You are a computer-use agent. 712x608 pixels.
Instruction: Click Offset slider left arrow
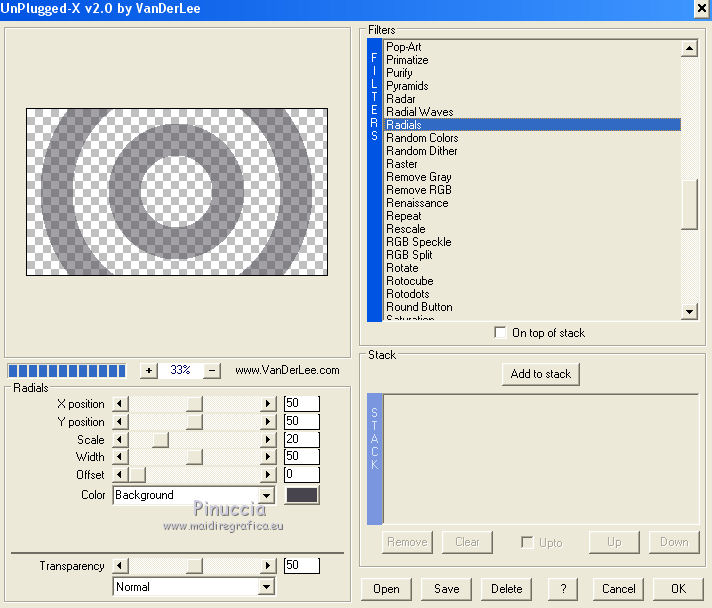click(x=120, y=474)
